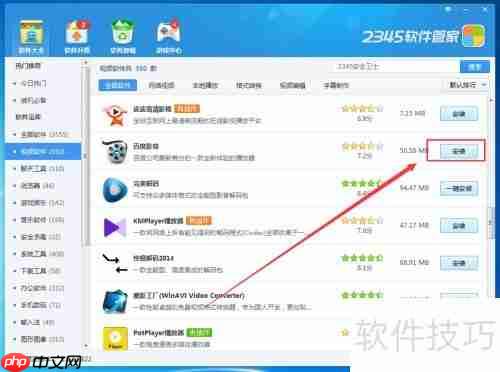This screenshot has width=500, height=372.
Task: Click the star rating of KMPlayer播放器
Action: (x=362, y=220)
